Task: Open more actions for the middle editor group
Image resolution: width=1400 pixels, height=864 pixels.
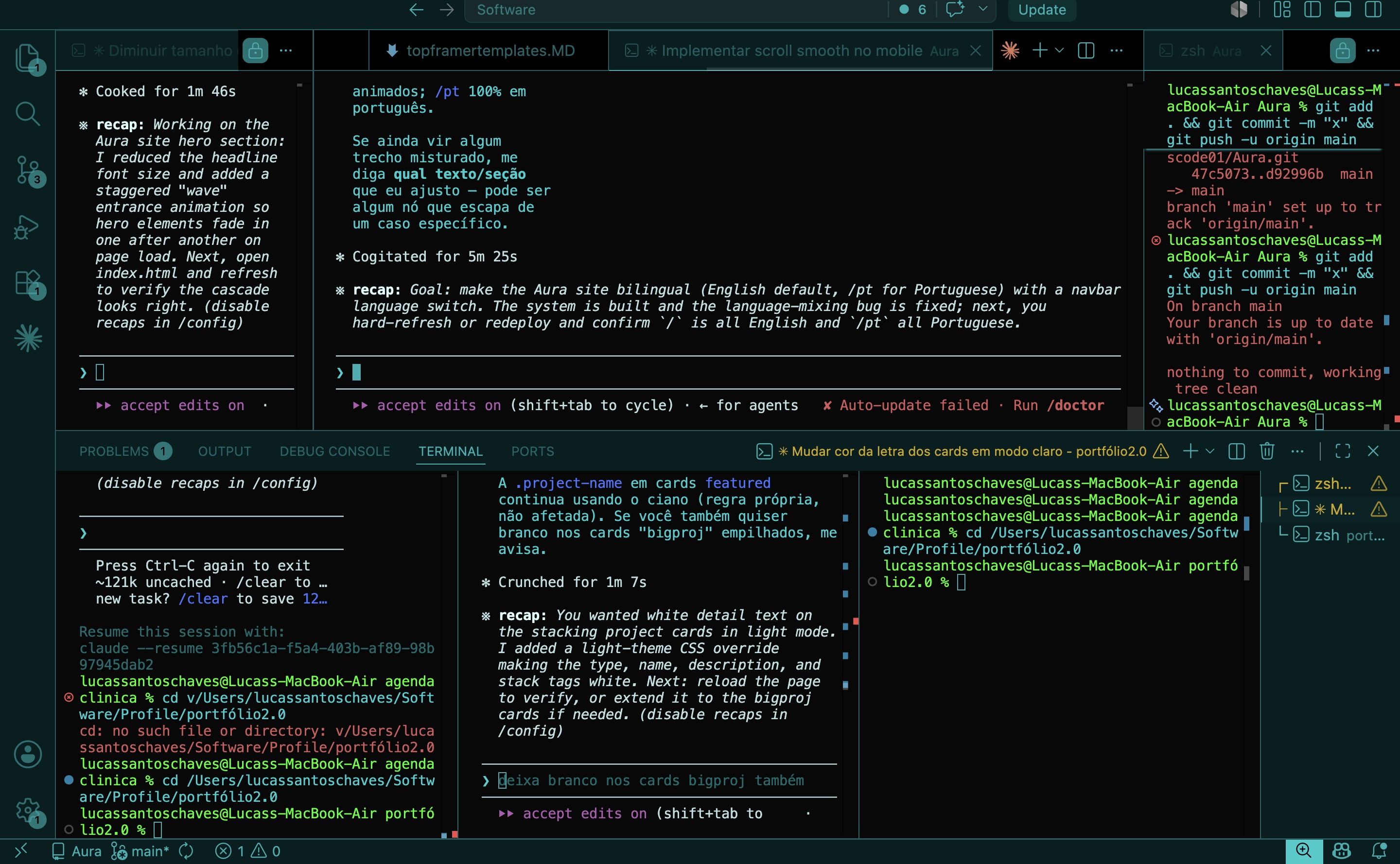Action: 1117,51
